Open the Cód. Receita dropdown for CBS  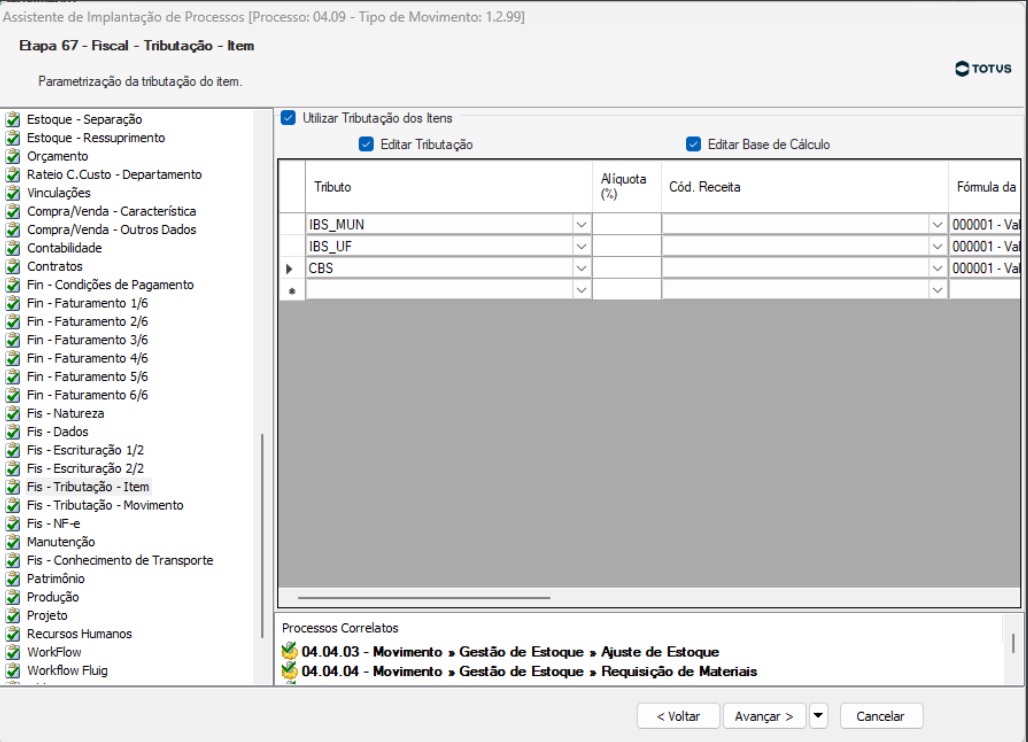[938, 268]
